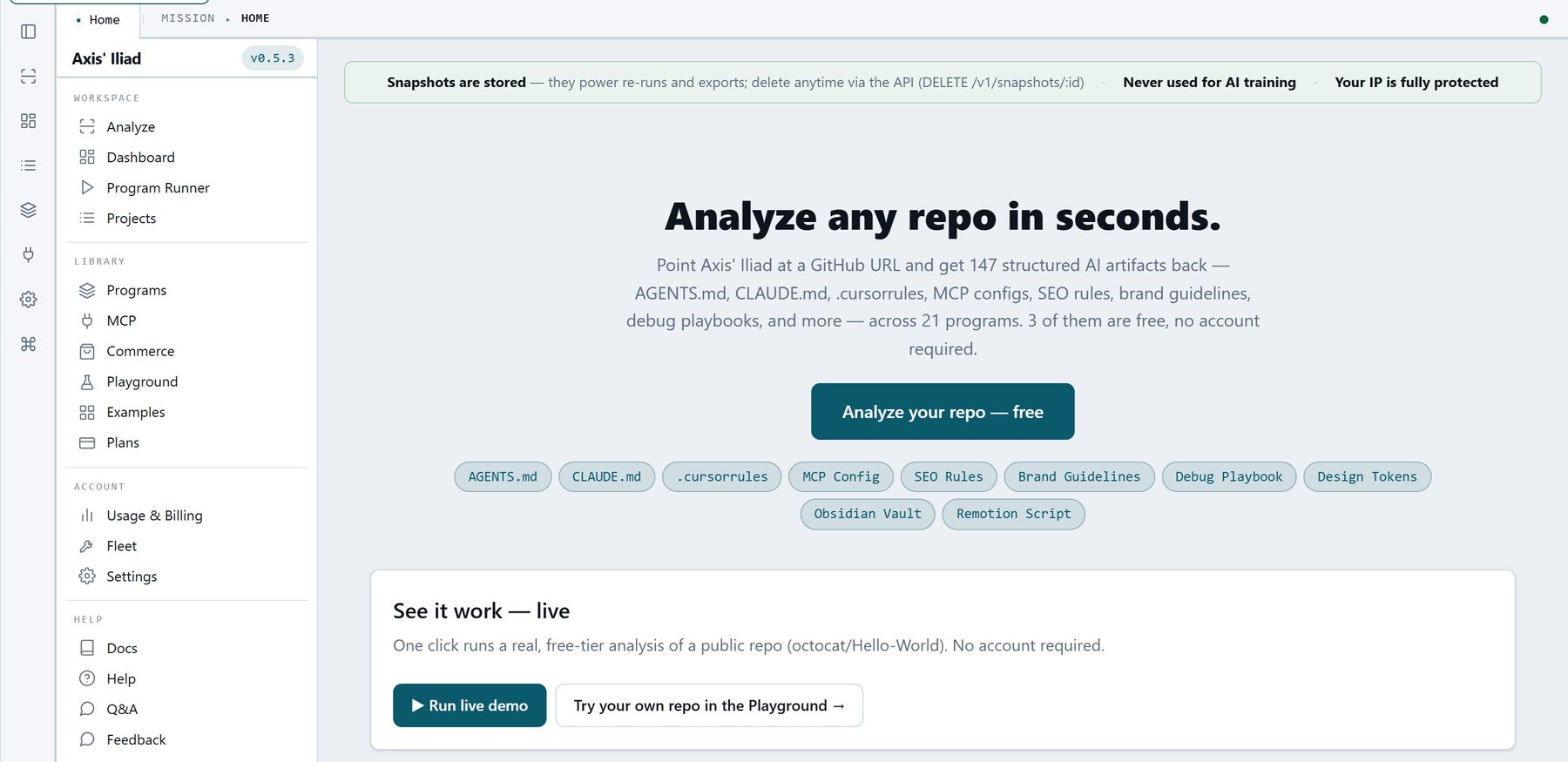Click the Remotion Script chip
The width and height of the screenshot is (1568, 762).
[x=1014, y=514]
